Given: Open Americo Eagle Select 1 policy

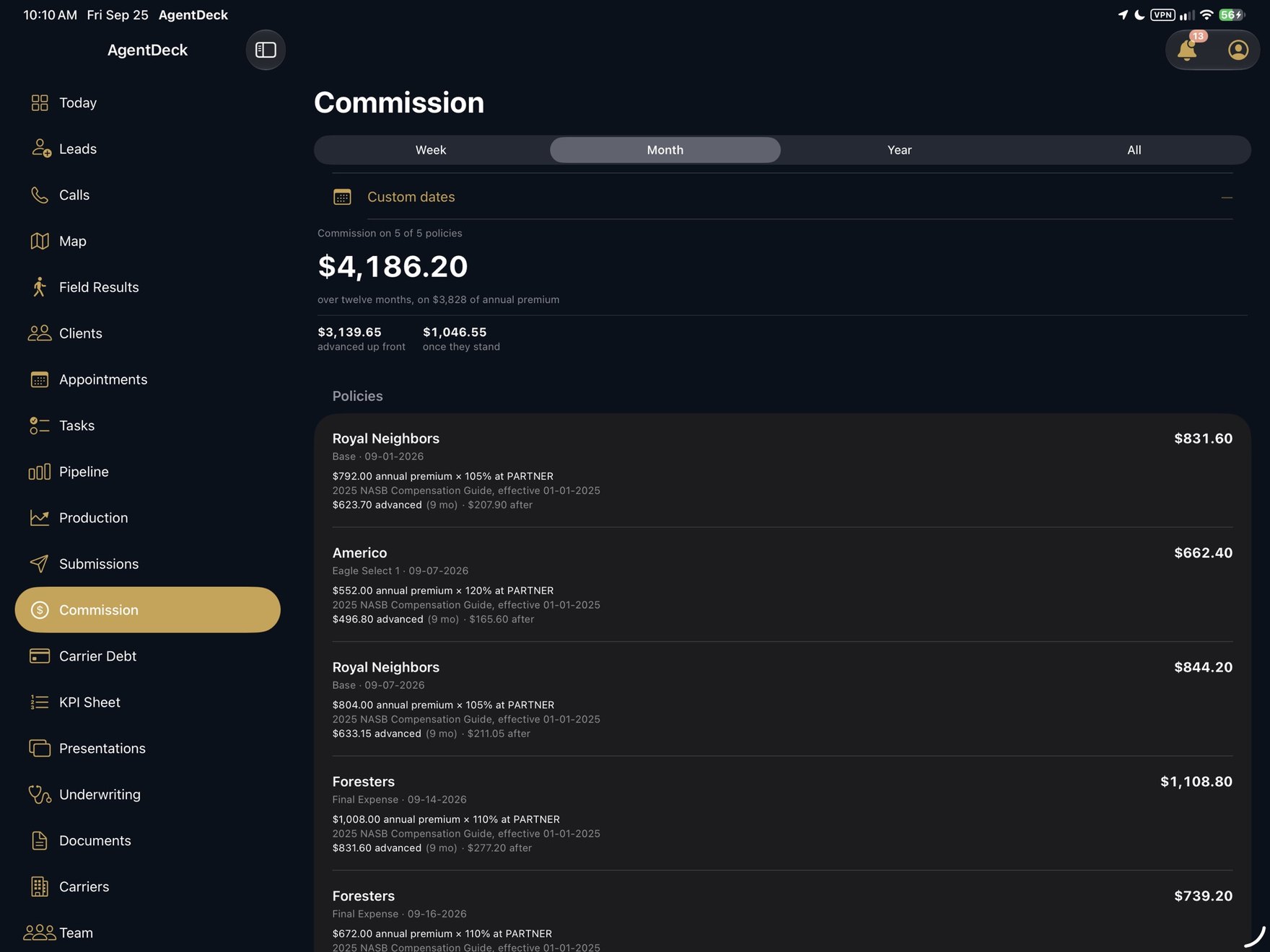Looking at the screenshot, I should click(782, 585).
